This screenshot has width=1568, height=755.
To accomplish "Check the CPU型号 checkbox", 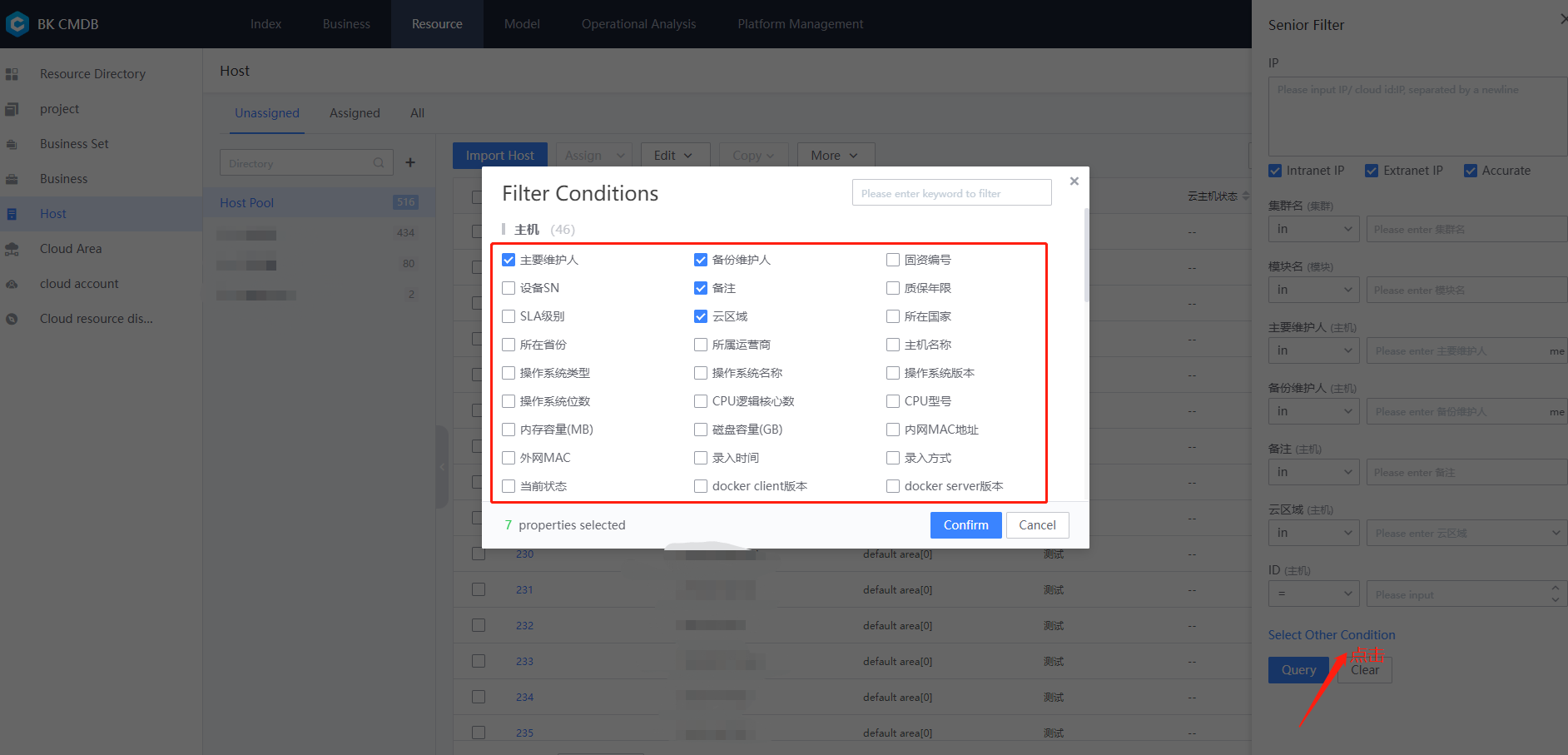I will [893, 401].
